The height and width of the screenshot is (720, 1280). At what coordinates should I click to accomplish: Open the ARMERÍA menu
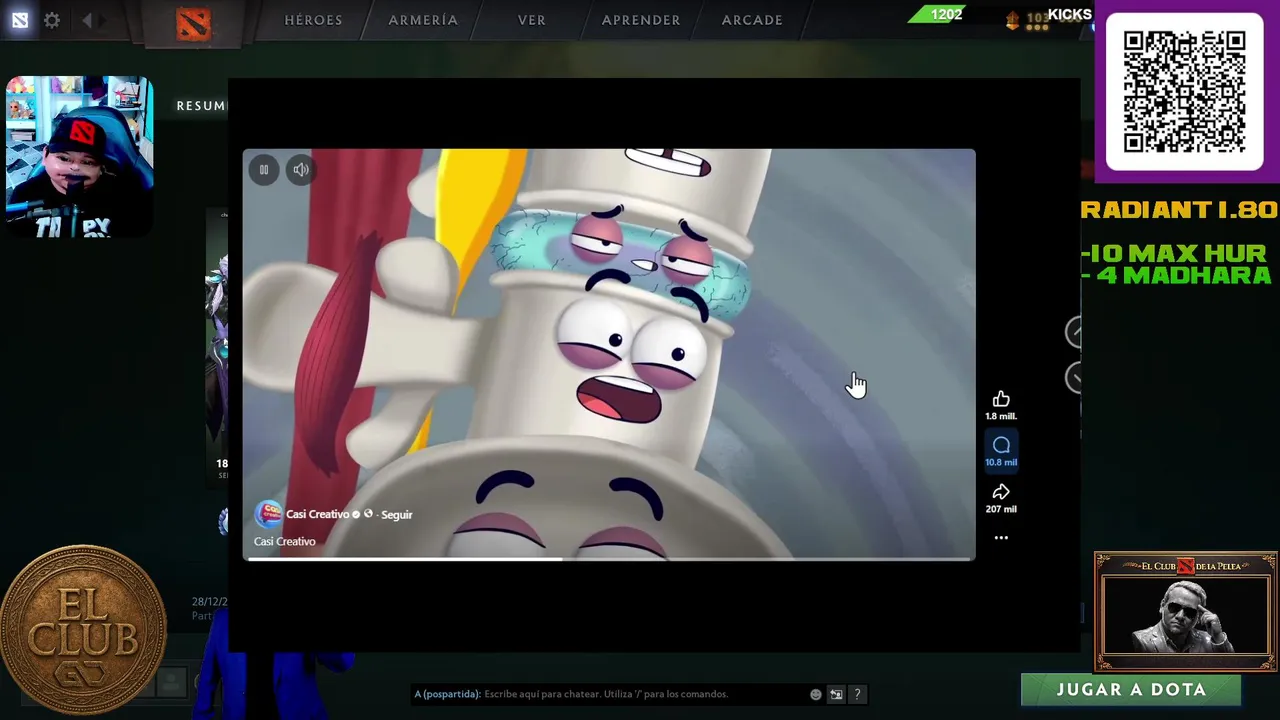423,20
